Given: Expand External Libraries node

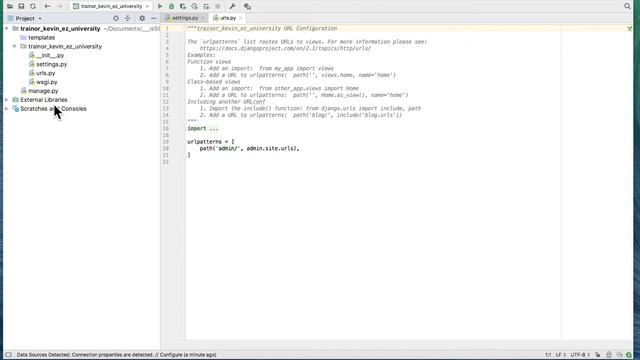Looking at the screenshot, I should click(x=7, y=100).
